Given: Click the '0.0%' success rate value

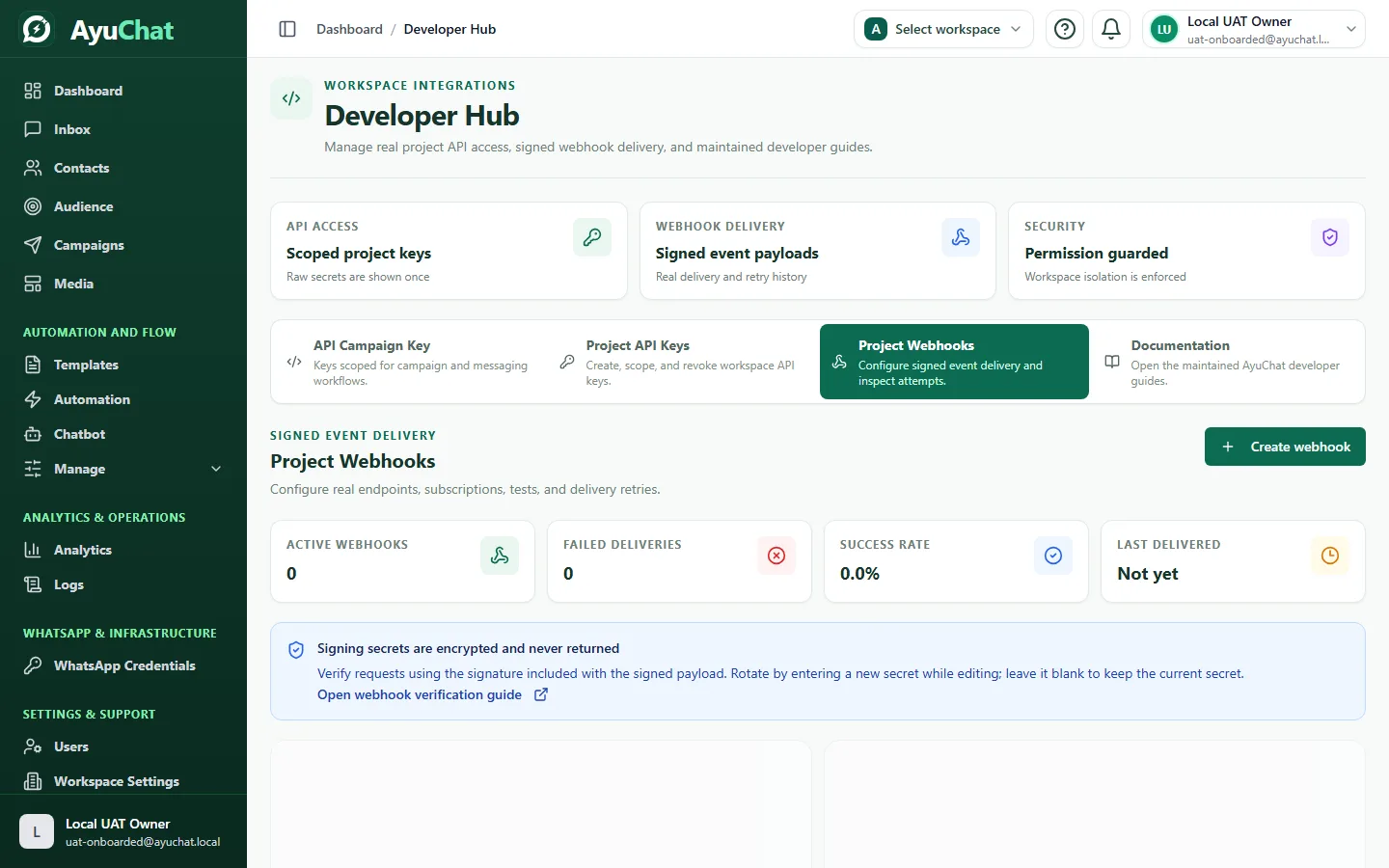Looking at the screenshot, I should pyautogui.click(x=859, y=574).
